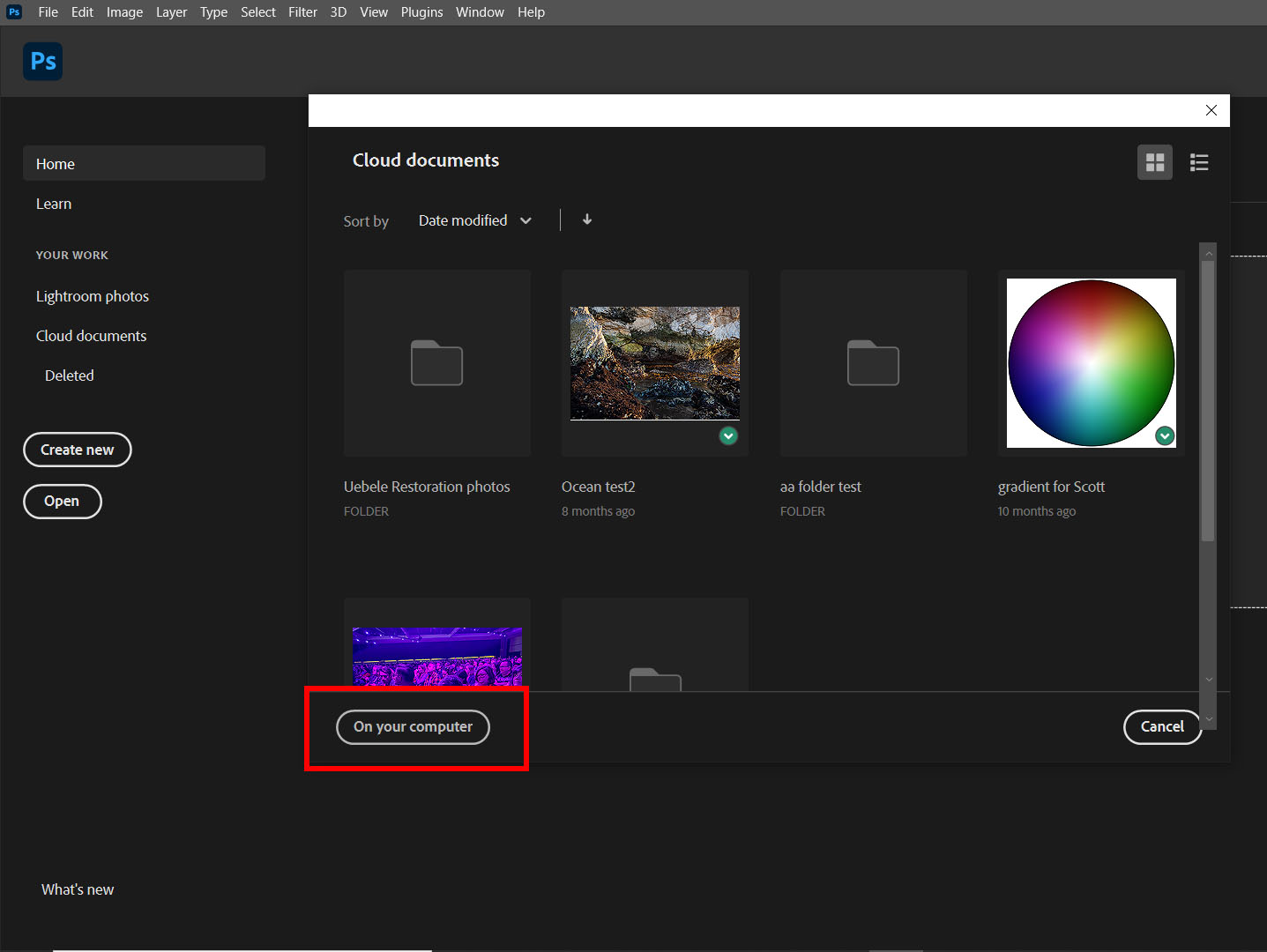Viewport: 1267px width, 952px height.
Task: Open the Uebele Restoration photos folder
Action: pyautogui.click(x=436, y=362)
